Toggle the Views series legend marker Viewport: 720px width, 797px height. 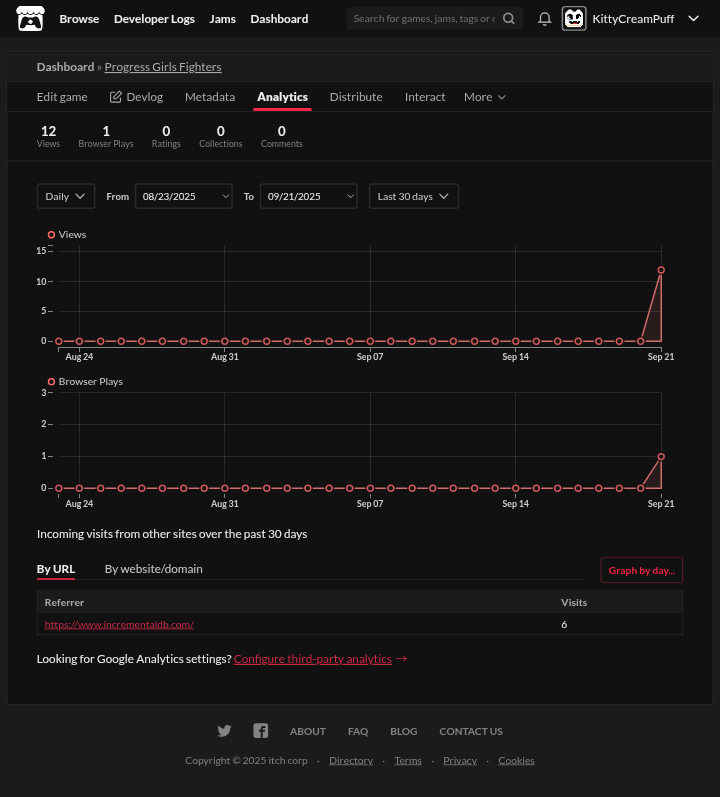pos(51,235)
